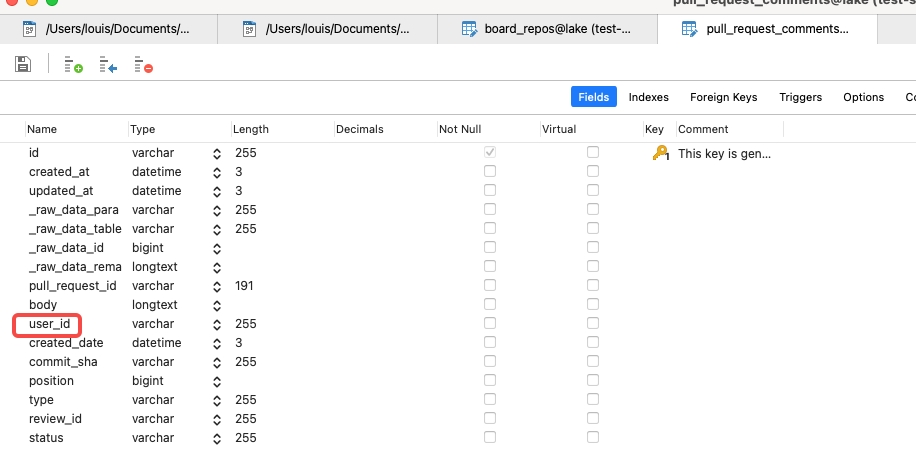Switch to the Indexes tab
The image size is (916, 475).
click(x=648, y=97)
